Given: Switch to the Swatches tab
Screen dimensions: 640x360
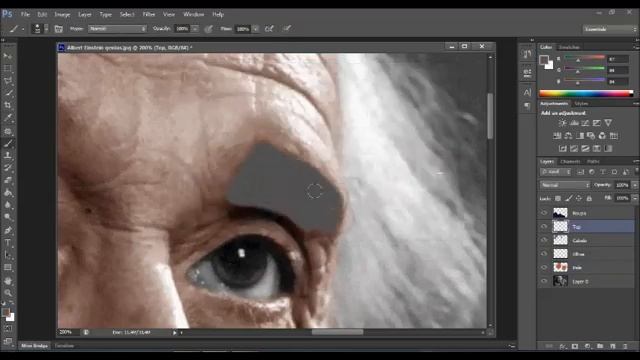Looking at the screenshot, I should point(569,47).
